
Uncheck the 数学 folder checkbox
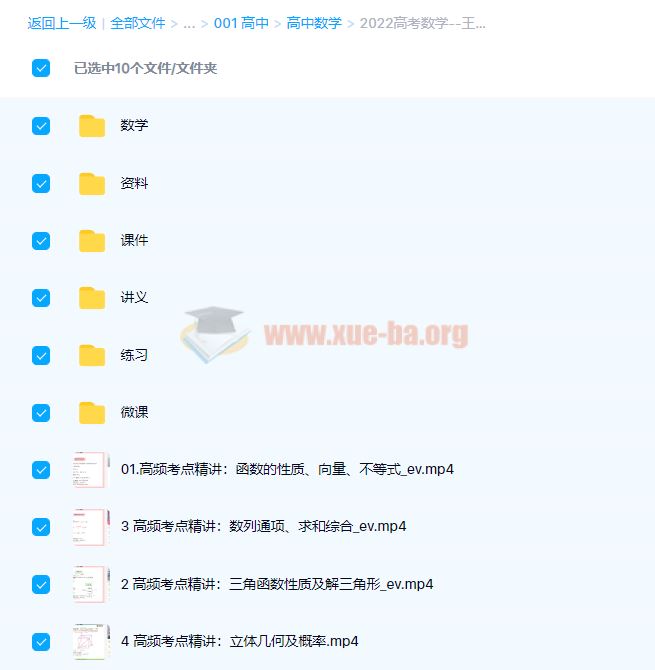pos(41,126)
